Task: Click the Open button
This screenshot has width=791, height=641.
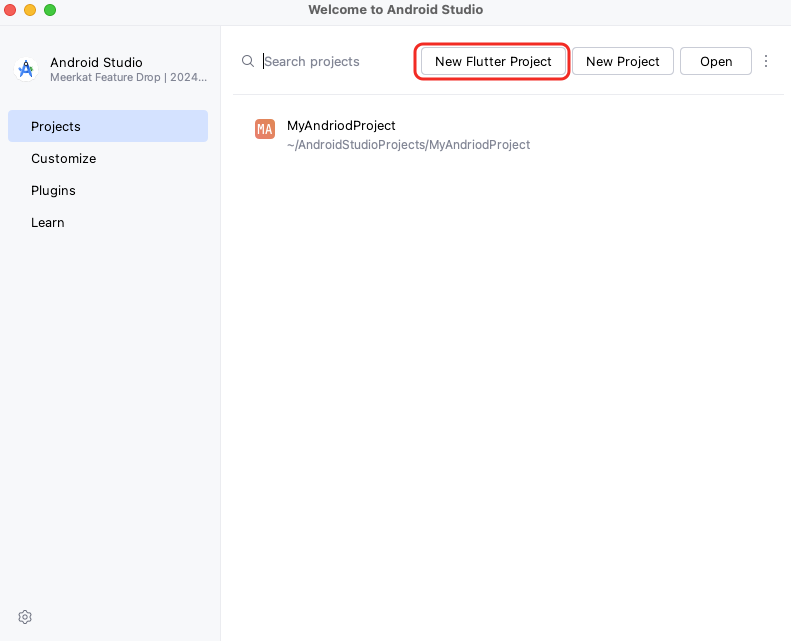Action: point(715,61)
